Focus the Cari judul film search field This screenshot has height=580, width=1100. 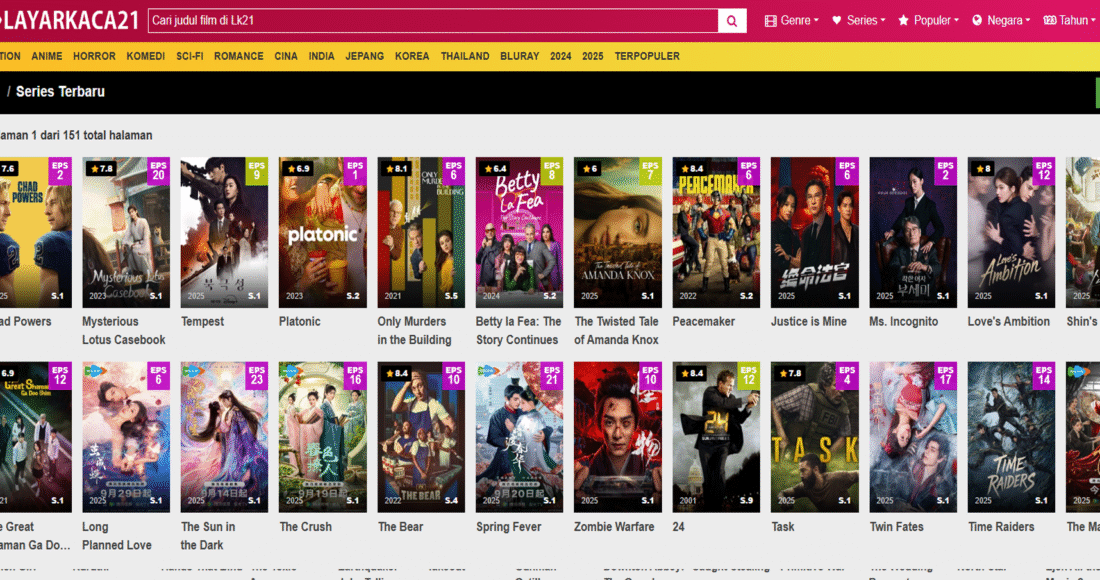[x=432, y=20]
